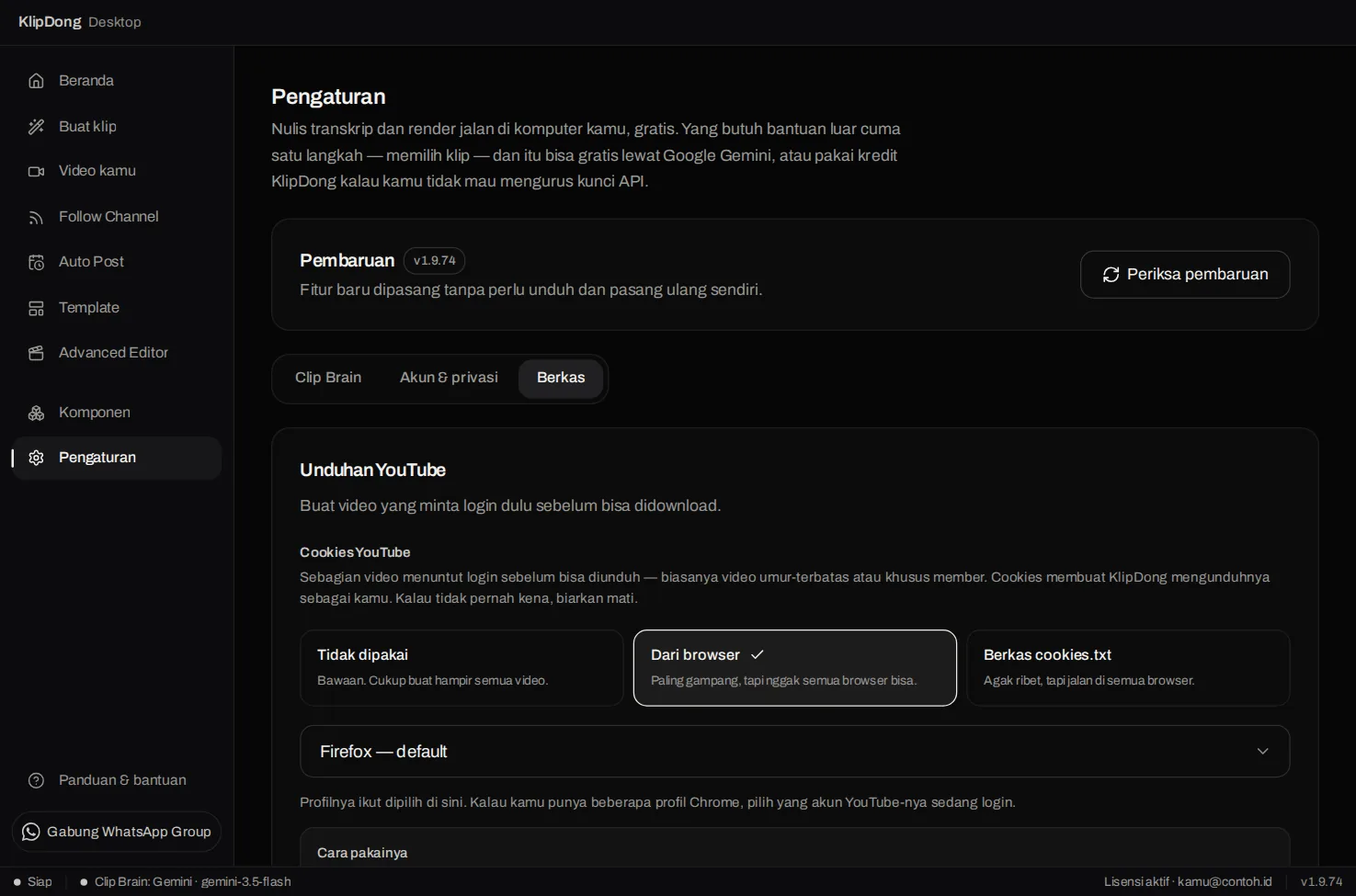The height and width of the screenshot is (896, 1356).
Task: Click the WhatsApp logo icon
Action: coord(30,832)
